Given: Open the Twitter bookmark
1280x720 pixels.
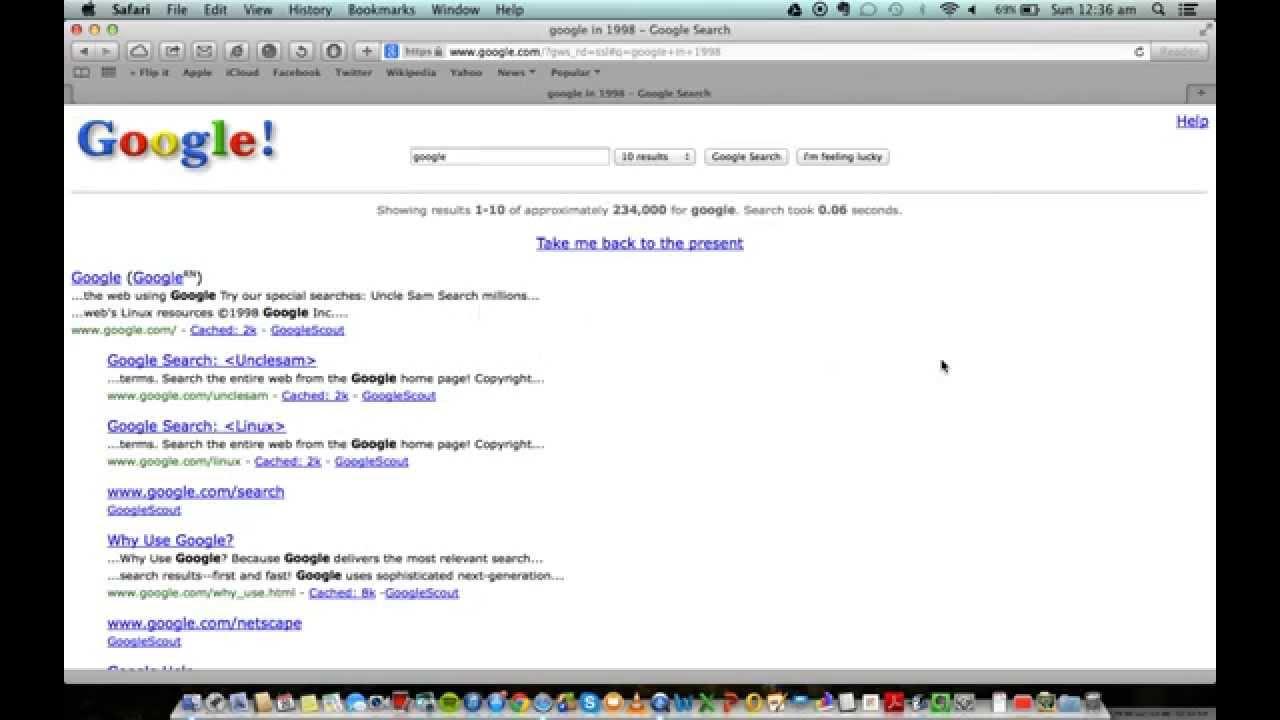Looking at the screenshot, I should click(353, 73).
